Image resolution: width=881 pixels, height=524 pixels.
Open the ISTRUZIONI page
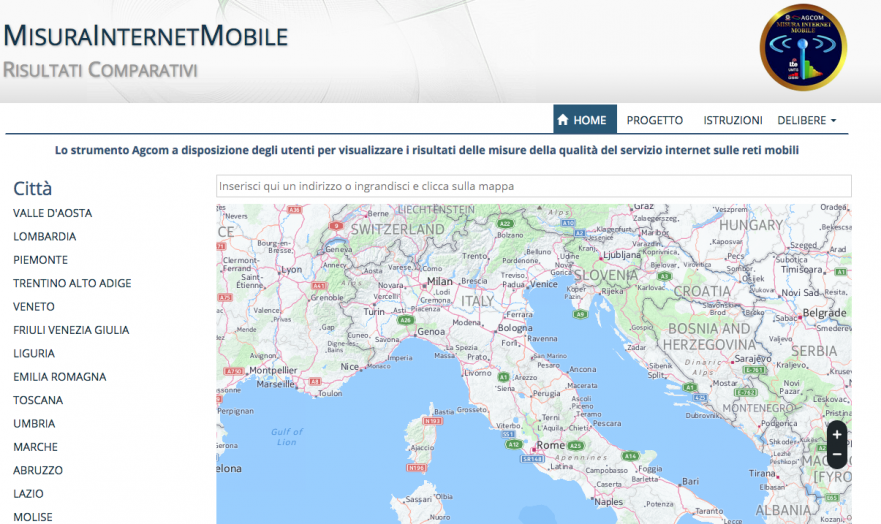pos(733,120)
